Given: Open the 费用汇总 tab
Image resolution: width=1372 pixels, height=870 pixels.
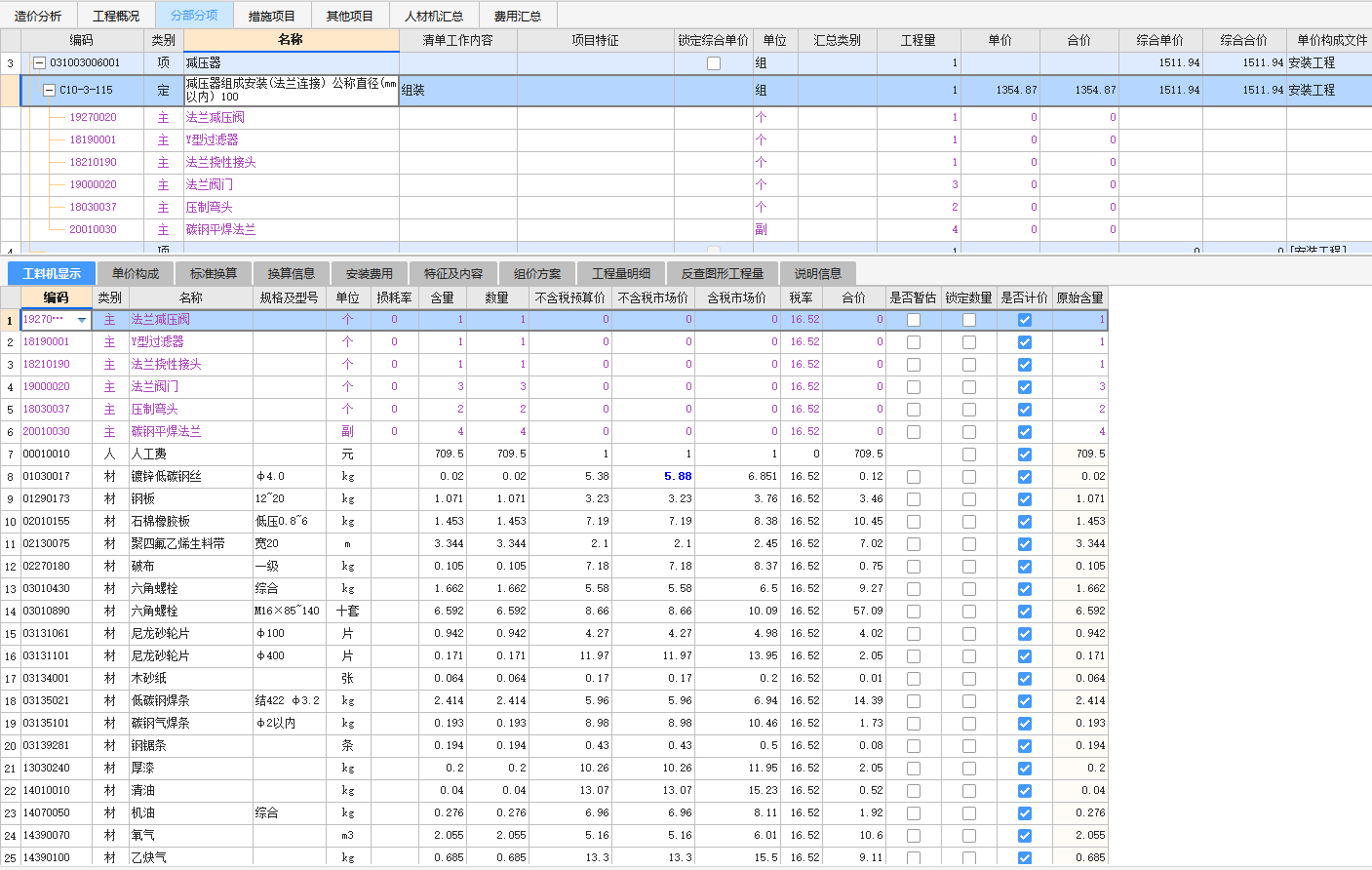Looking at the screenshot, I should (x=518, y=16).
